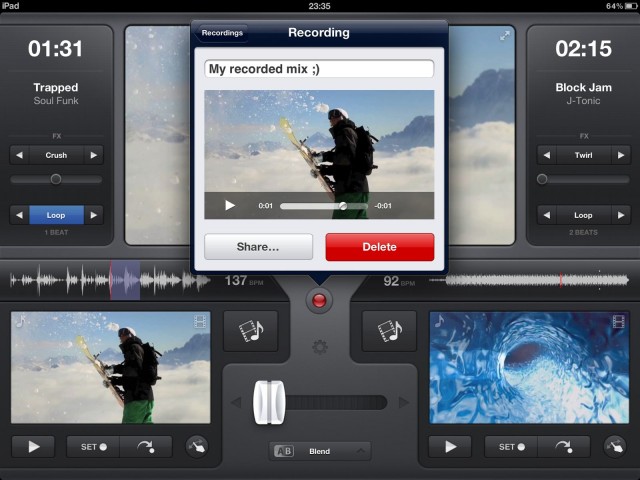640x480 pixels.
Task: Tap the left deck jump cue arrow
Action: (x=146, y=447)
